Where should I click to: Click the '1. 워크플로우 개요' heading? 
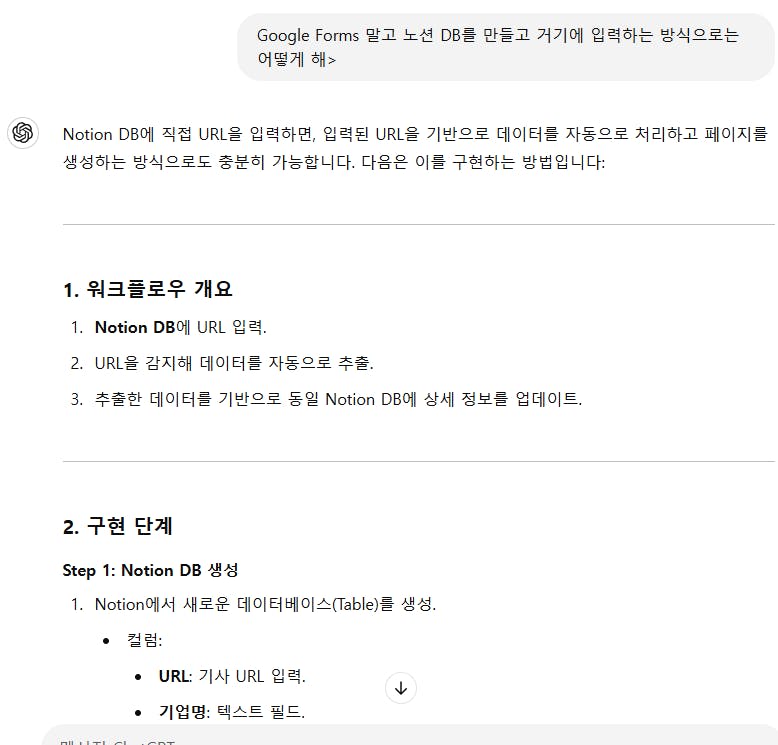tap(147, 289)
